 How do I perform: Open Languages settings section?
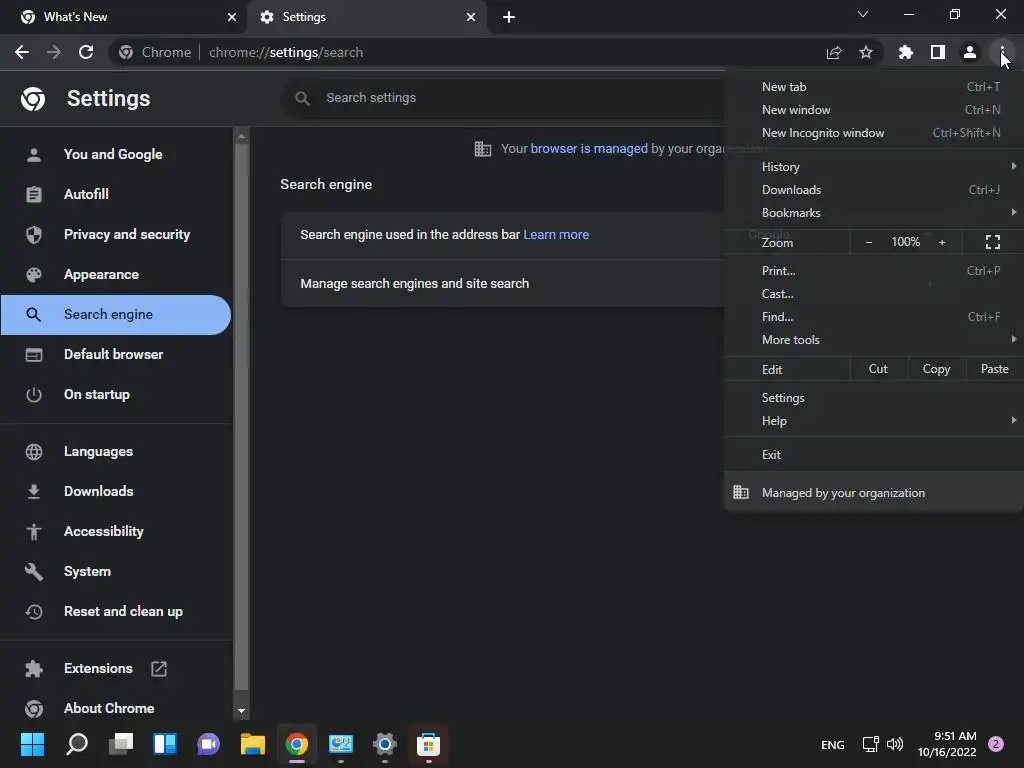(x=116, y=451)
